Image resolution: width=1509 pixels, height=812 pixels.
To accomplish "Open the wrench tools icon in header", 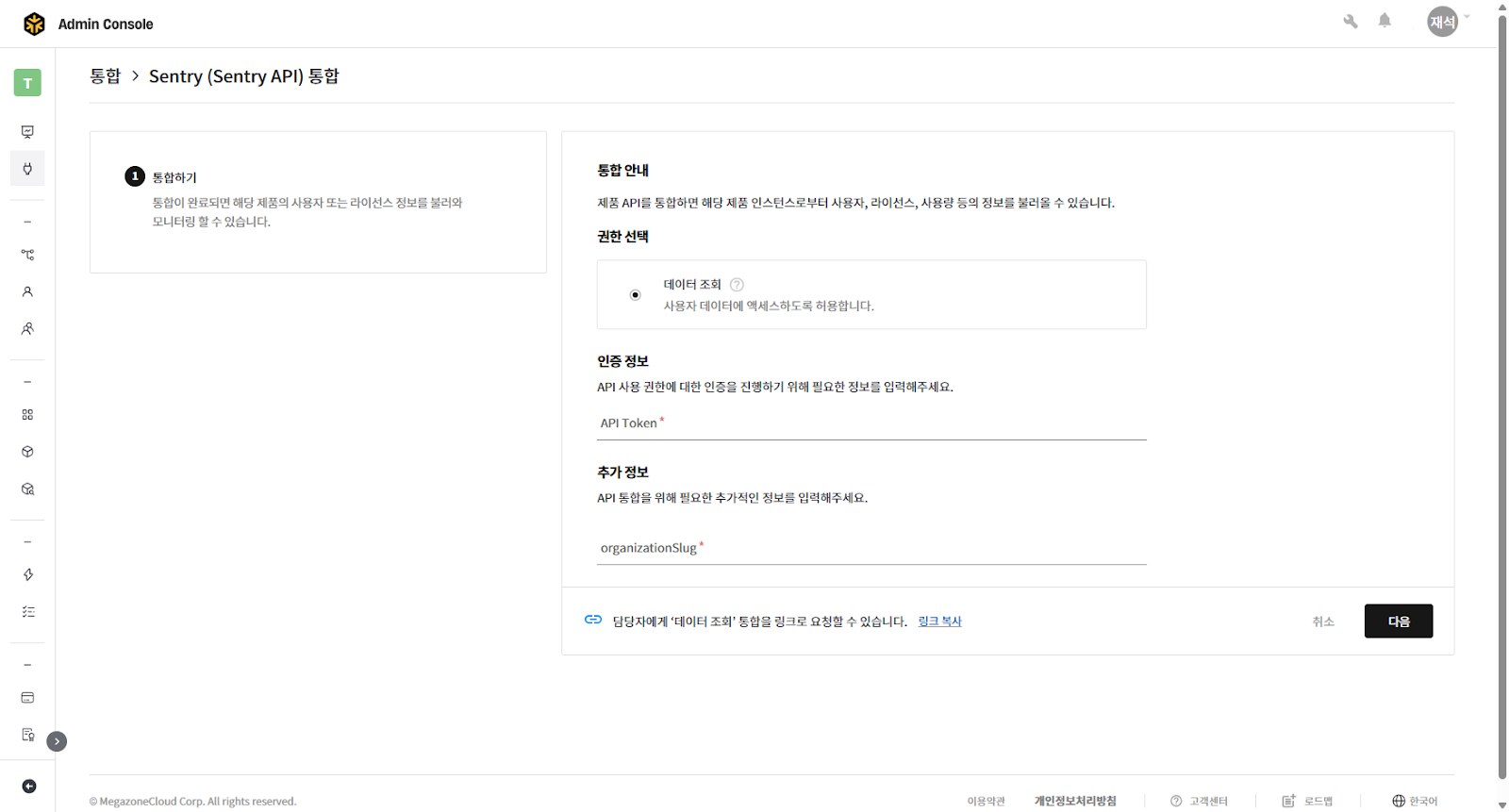I will (1351, 21).
